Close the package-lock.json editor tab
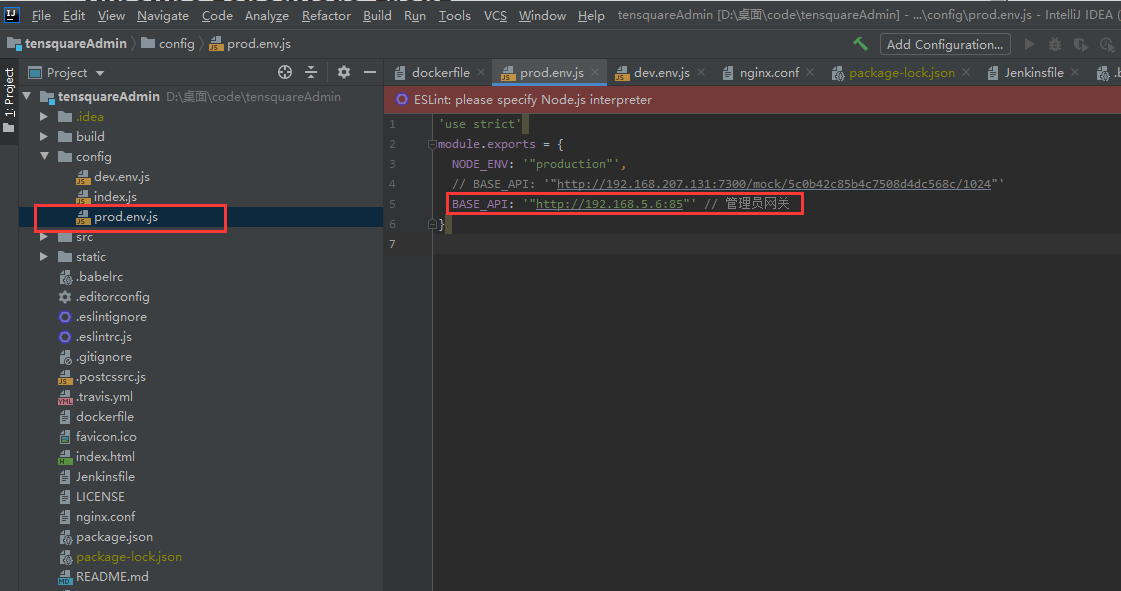The width and height of the screenshot is (1121, 591). coord(966,72)
